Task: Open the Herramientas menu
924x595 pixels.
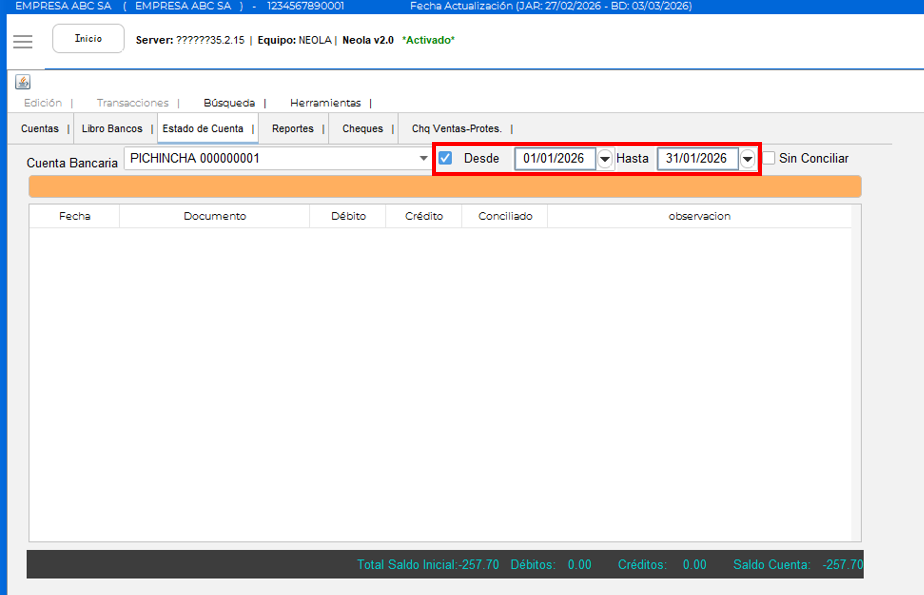Action: click(x=325, y=103)
